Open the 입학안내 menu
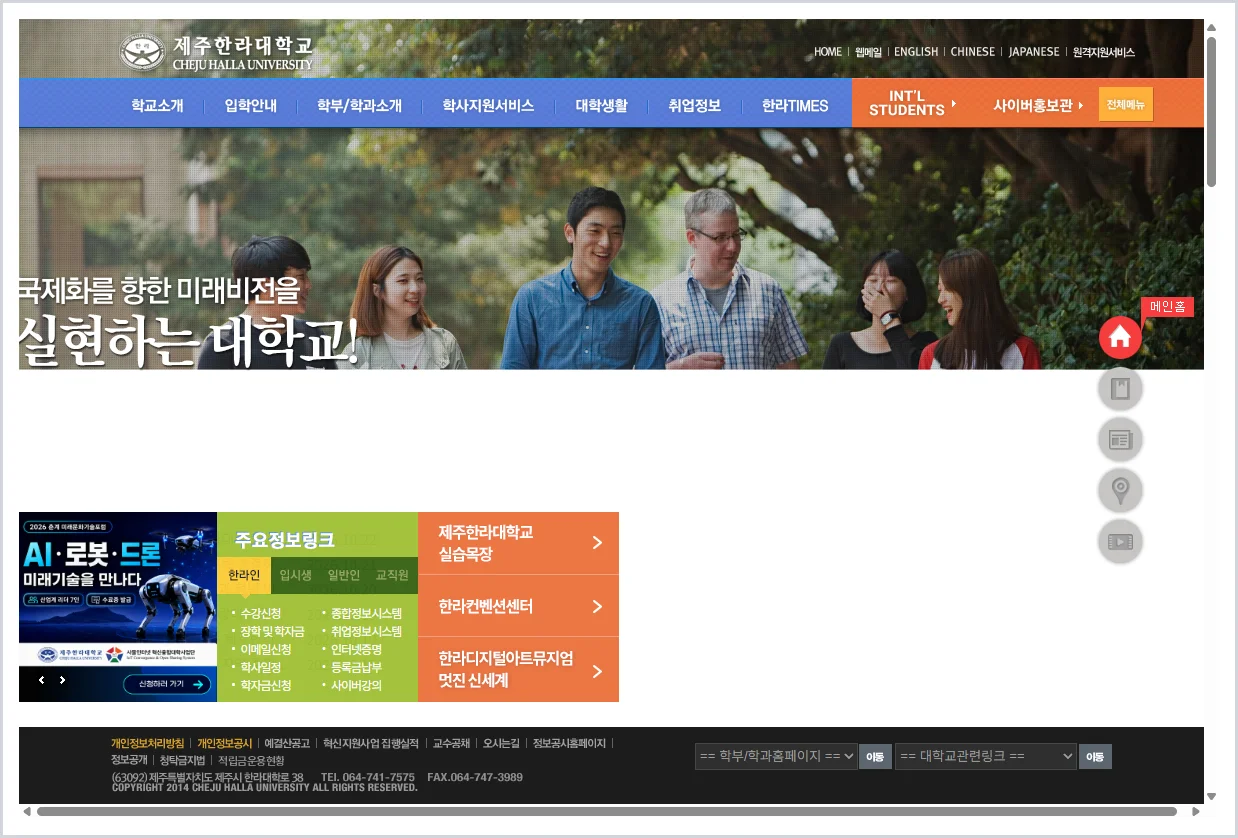This screenshot has width=1238, height=838. [250, 105]
